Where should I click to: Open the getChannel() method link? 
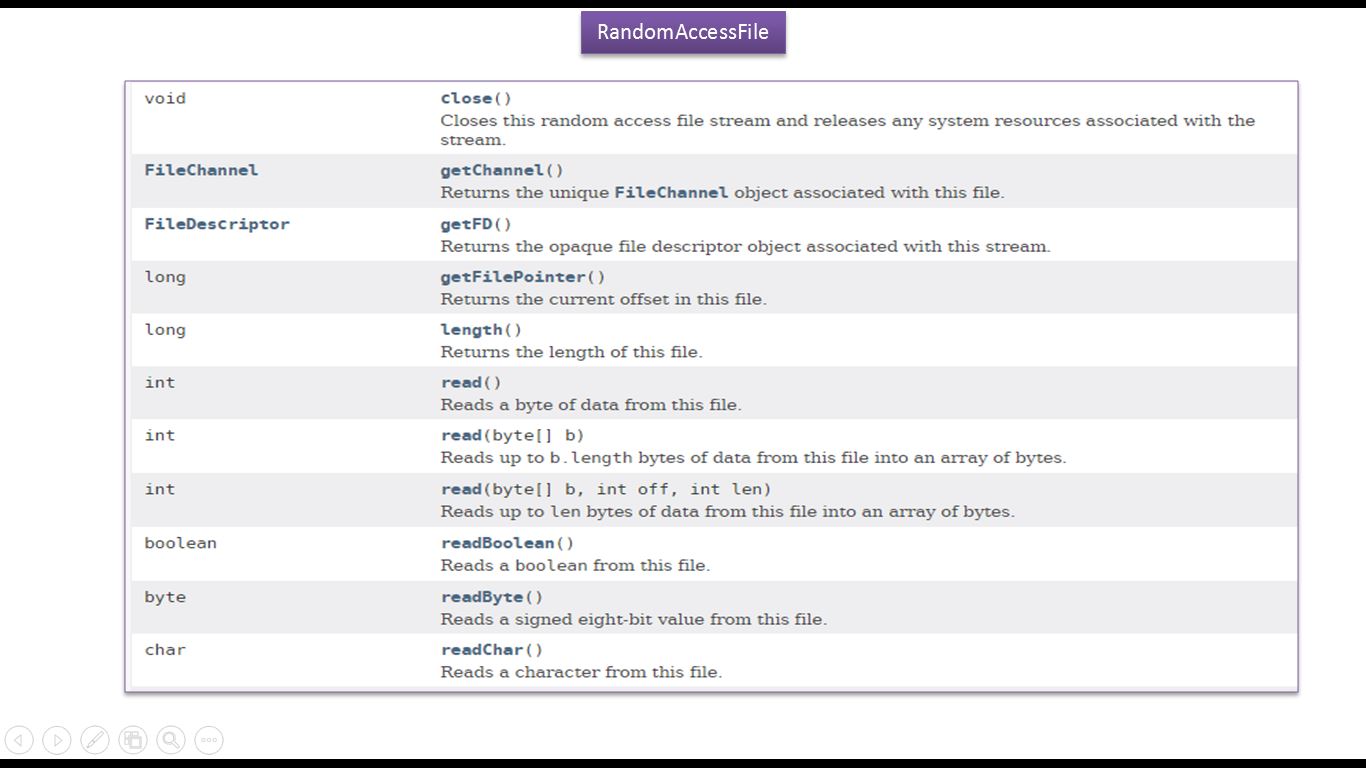(492, 170)
